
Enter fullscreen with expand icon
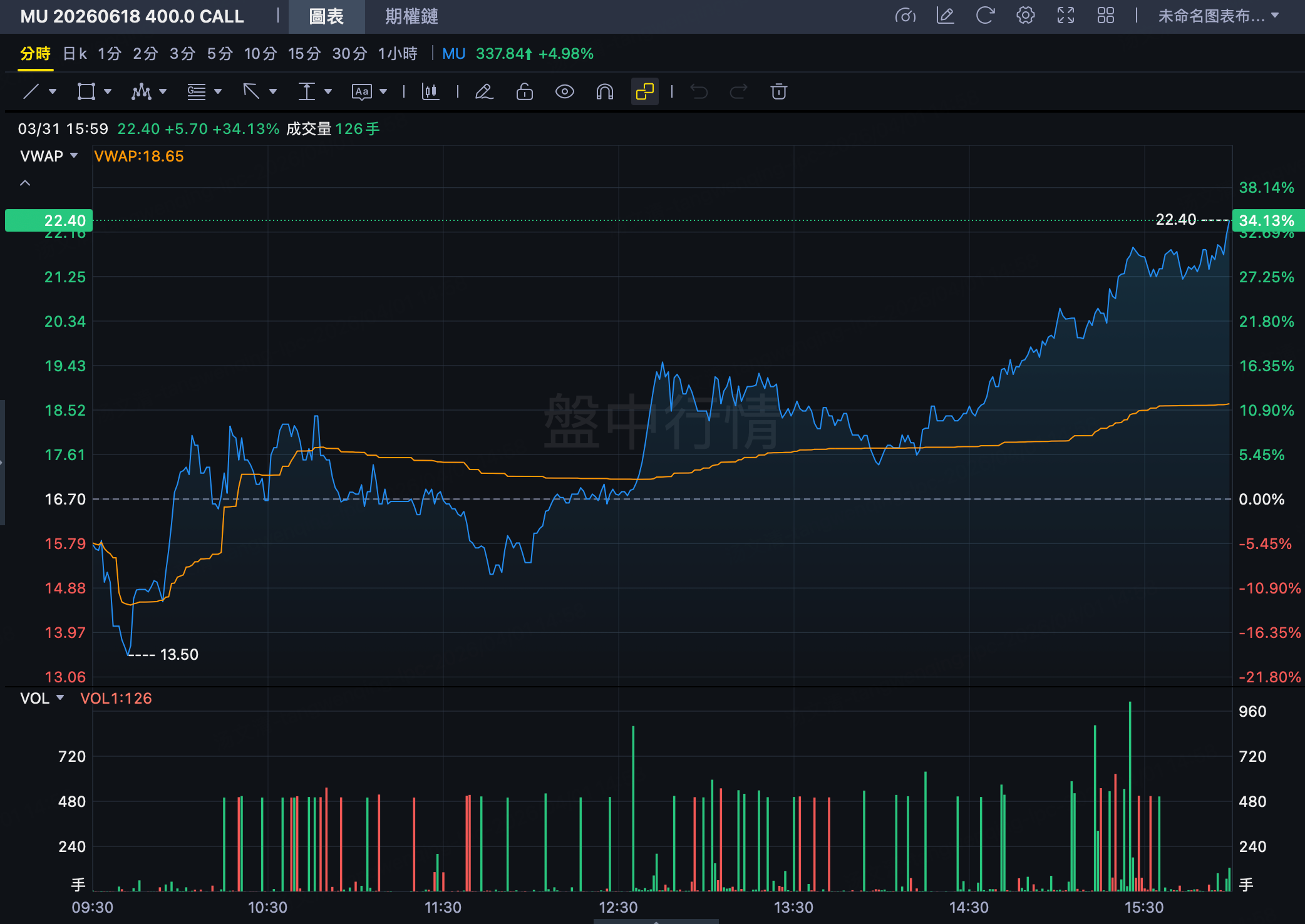click(x=1065, y=16)
